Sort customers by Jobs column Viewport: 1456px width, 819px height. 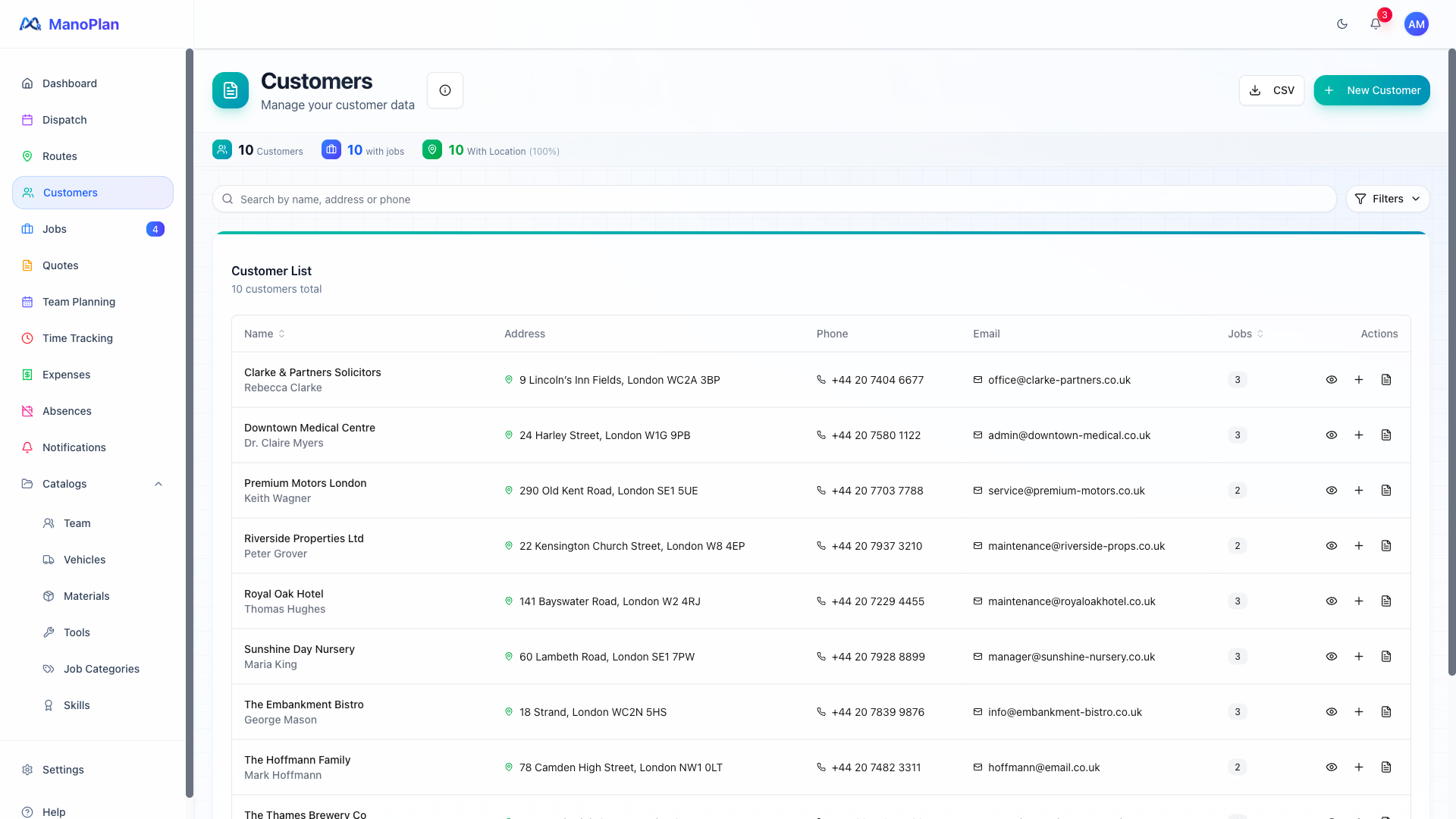[1245, 334]
